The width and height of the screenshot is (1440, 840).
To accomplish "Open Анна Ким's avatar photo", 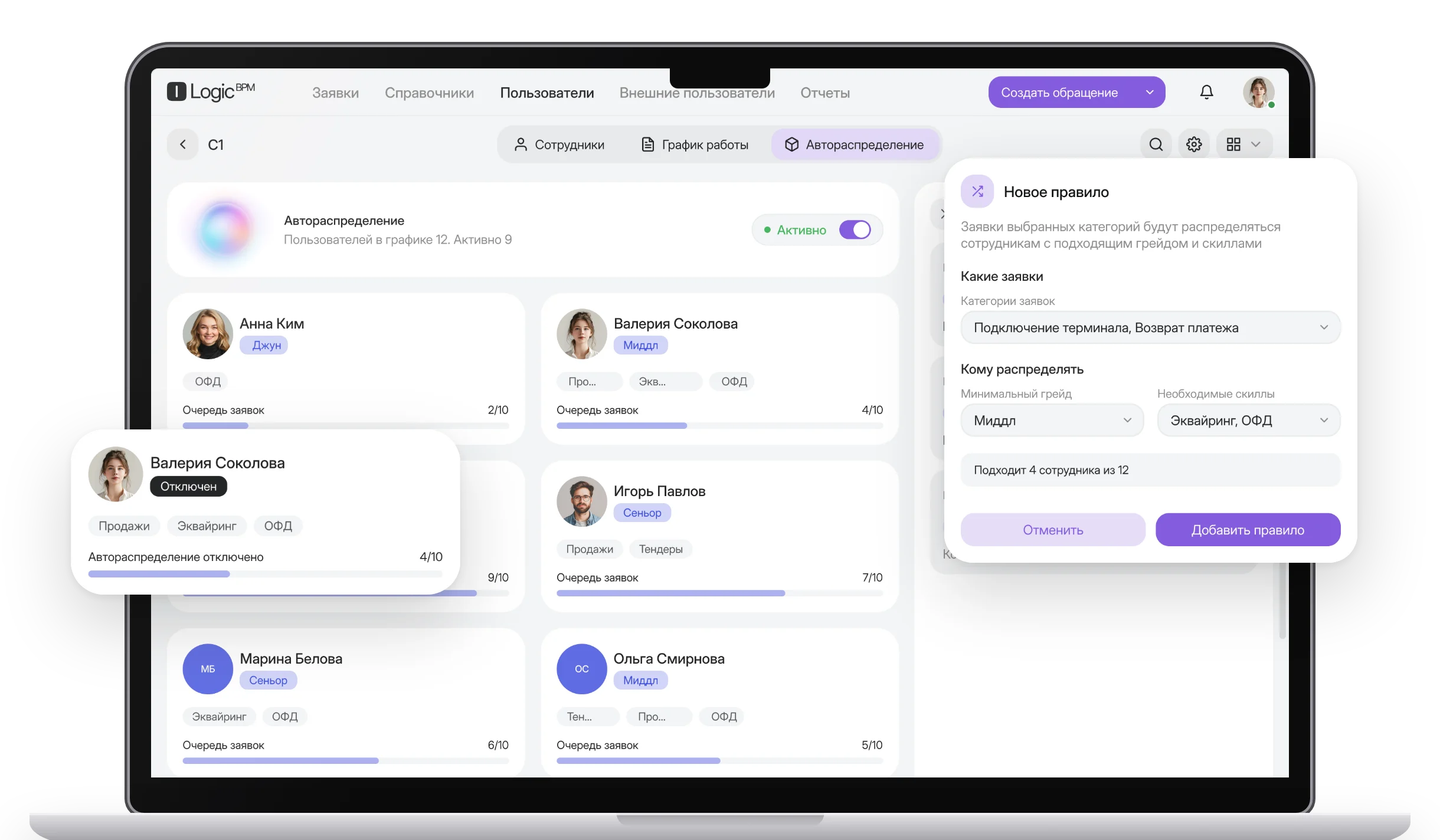I will 208,334.
